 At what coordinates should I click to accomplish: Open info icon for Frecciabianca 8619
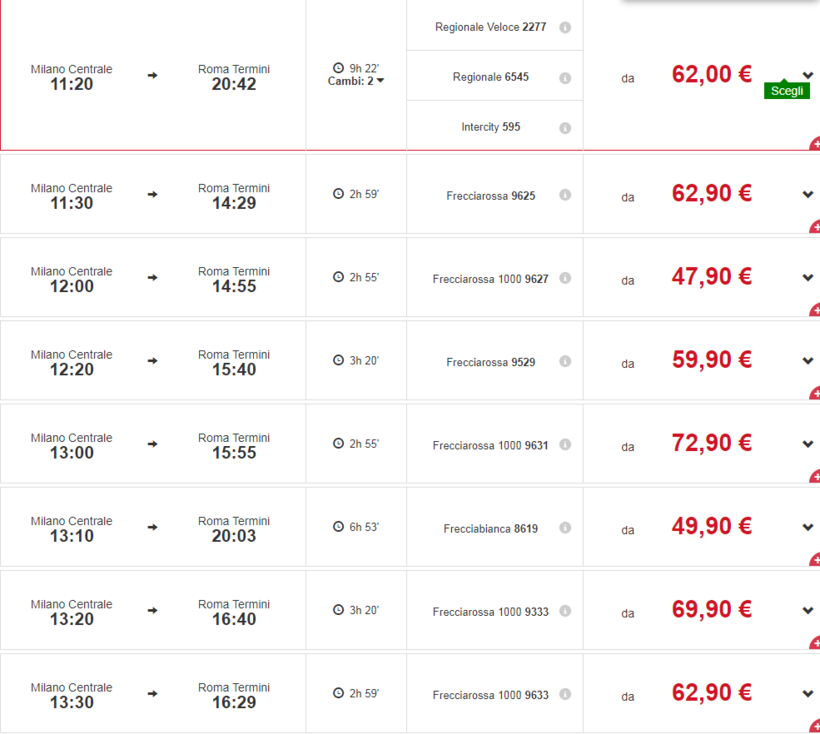565,528
